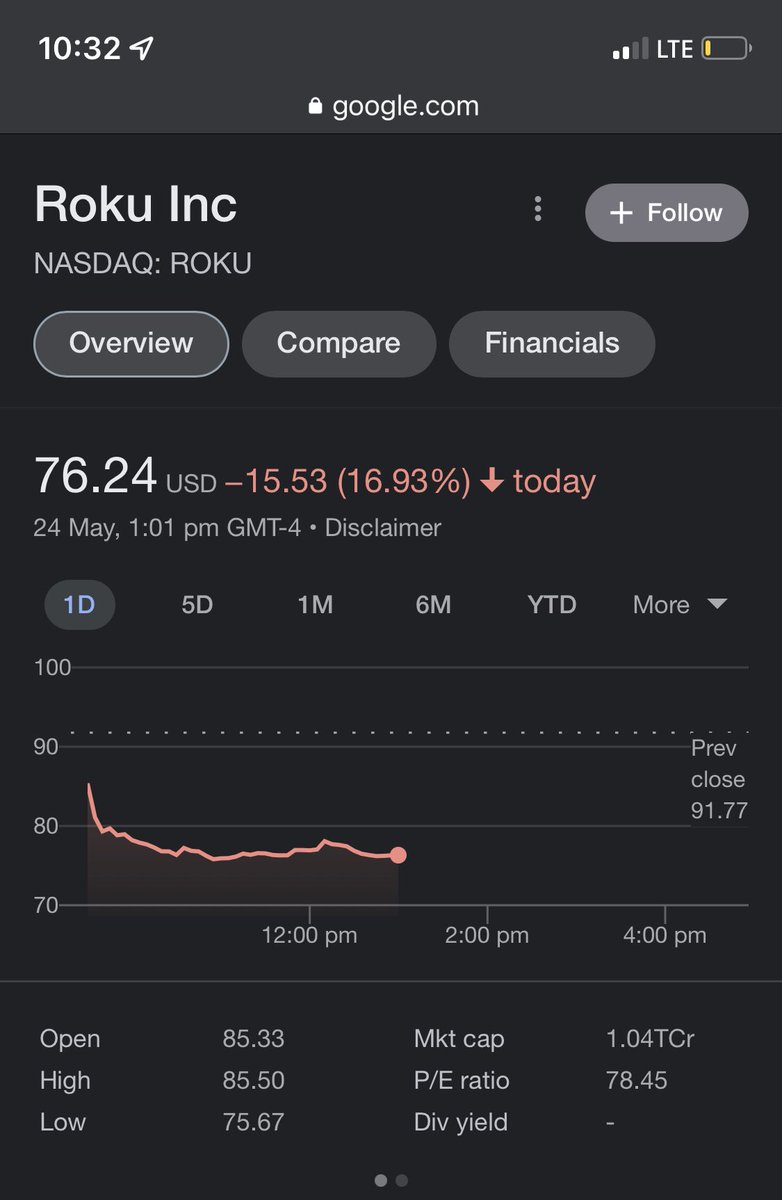Select the 1M chart range

(315, 605)
